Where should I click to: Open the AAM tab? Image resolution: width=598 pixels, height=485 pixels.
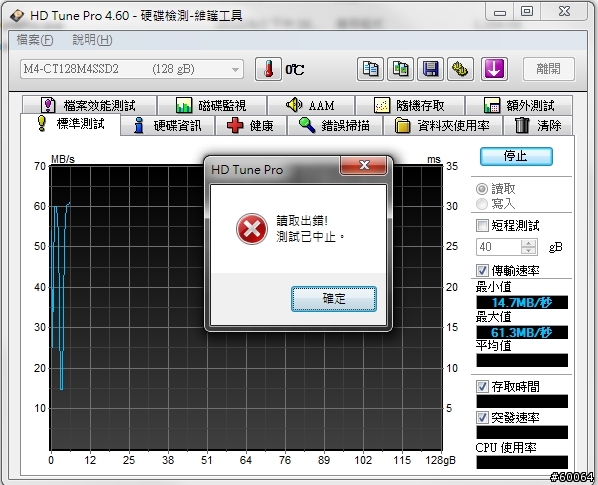311,105
